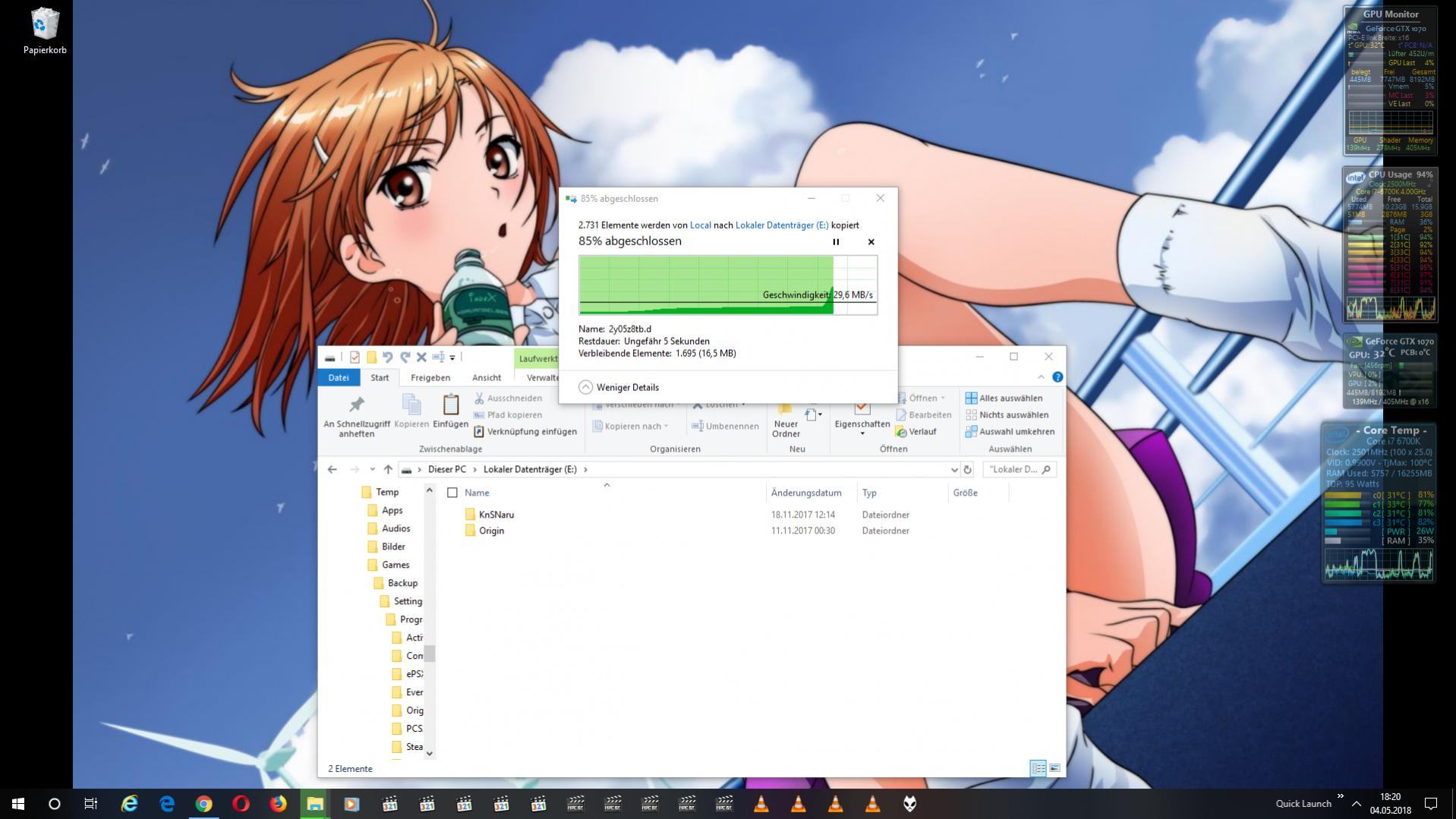The width and height of the screenshot is (1456, 819).
Task: Open Firefox from the taskbar
Action: (x=278, y=803)
